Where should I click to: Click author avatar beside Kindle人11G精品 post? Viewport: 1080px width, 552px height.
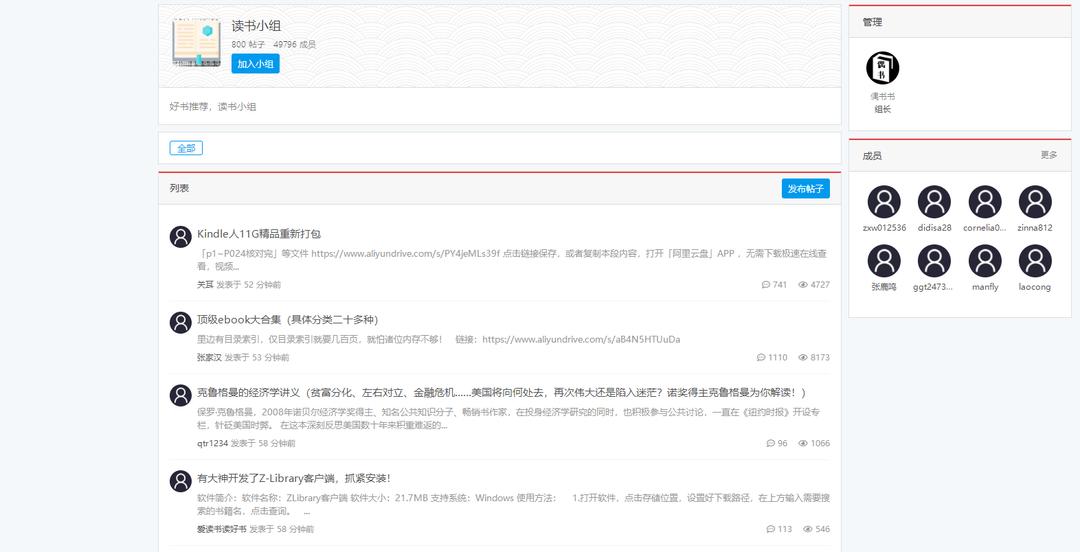tap(180, 237)
